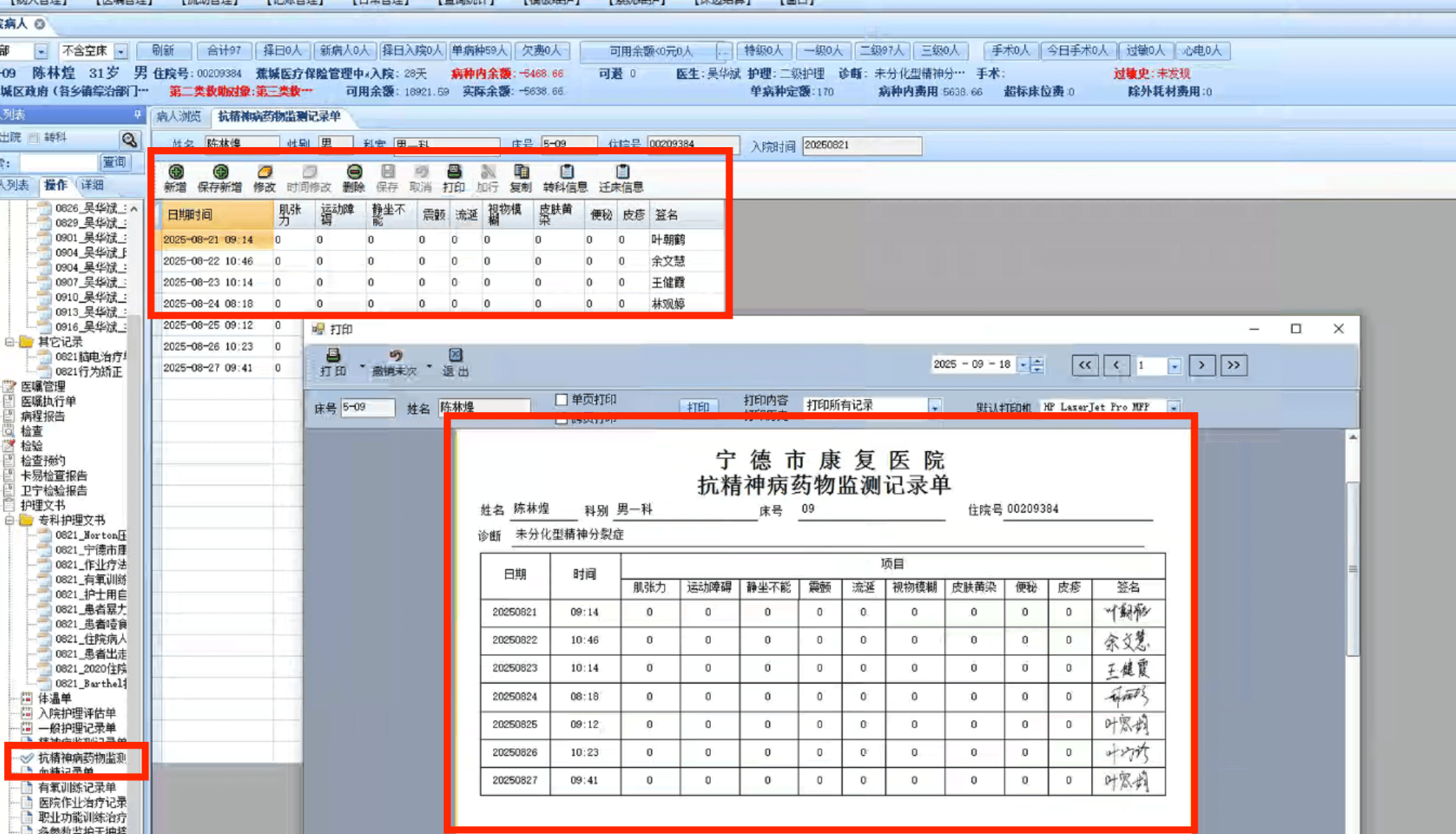The width and height of the screenshot is (1456, 834).
Task: Select the 2025-08-23 10:14 record row
Action: coord(209,282)
